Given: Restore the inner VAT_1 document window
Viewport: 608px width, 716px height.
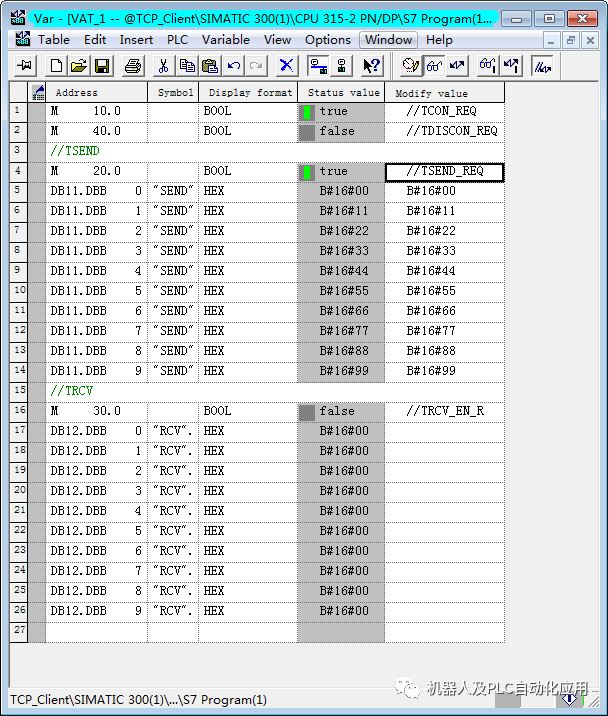Looking at the screenshot, I should (571, 41).
